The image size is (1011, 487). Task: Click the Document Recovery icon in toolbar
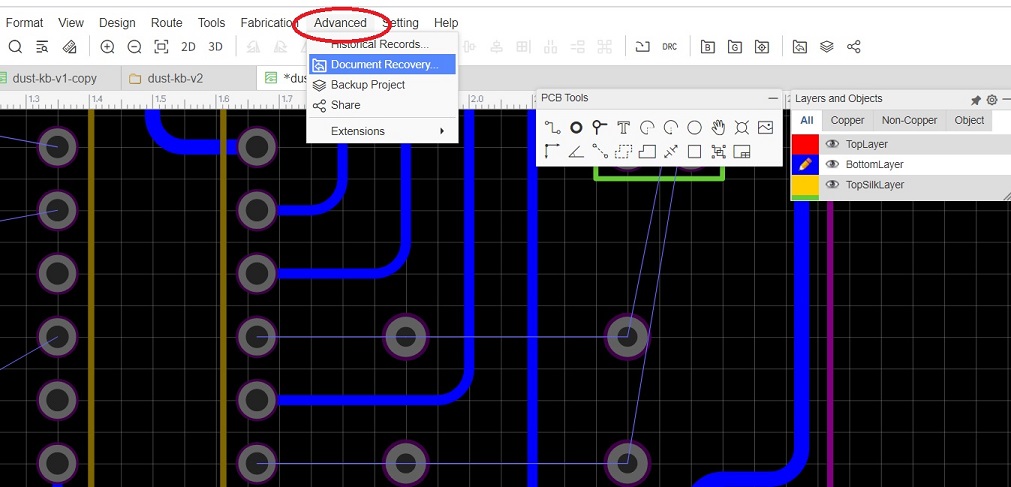(800, 46)
